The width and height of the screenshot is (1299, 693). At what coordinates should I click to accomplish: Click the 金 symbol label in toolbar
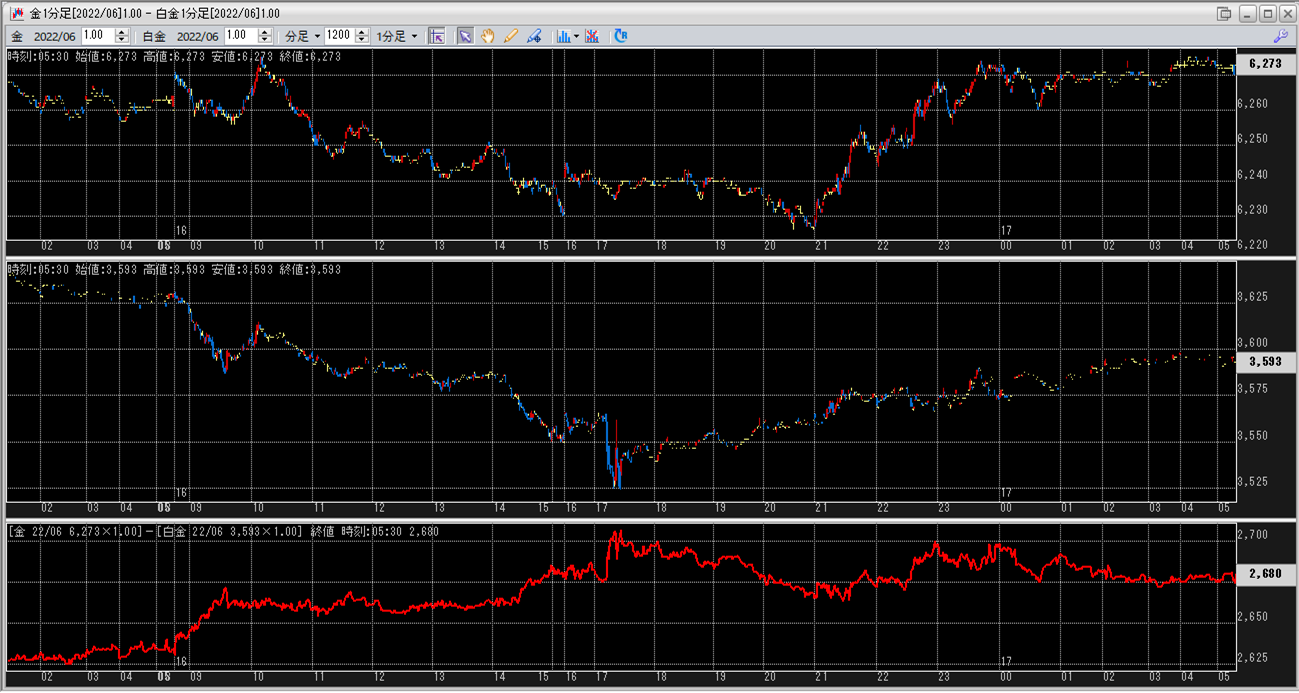point(18,36)
